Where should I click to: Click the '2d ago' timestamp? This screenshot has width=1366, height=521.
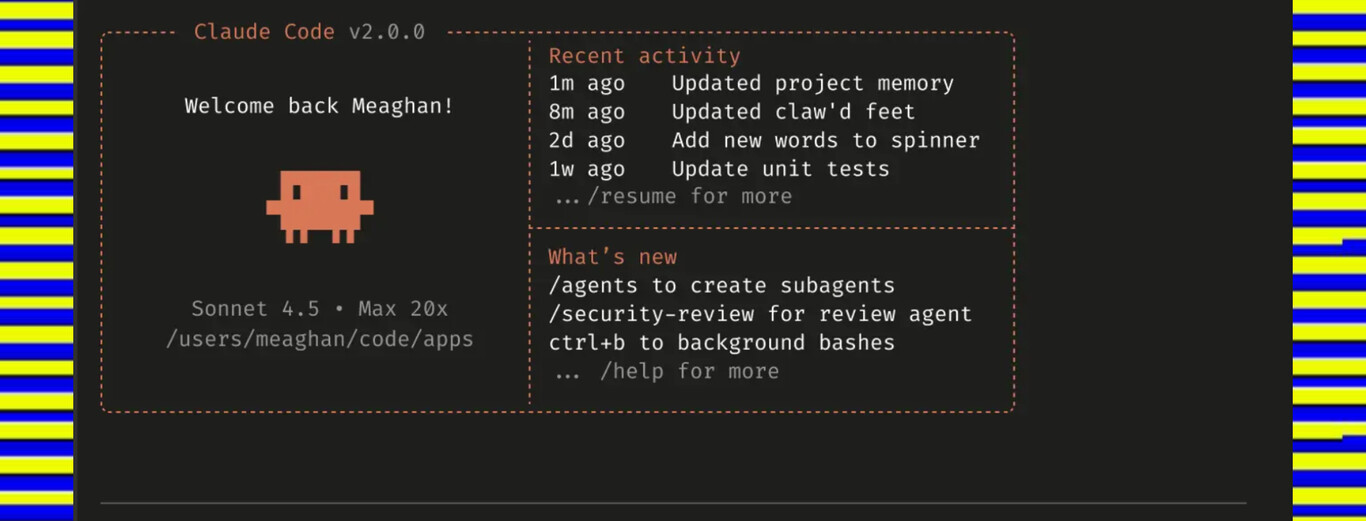[x=587, y=140]
